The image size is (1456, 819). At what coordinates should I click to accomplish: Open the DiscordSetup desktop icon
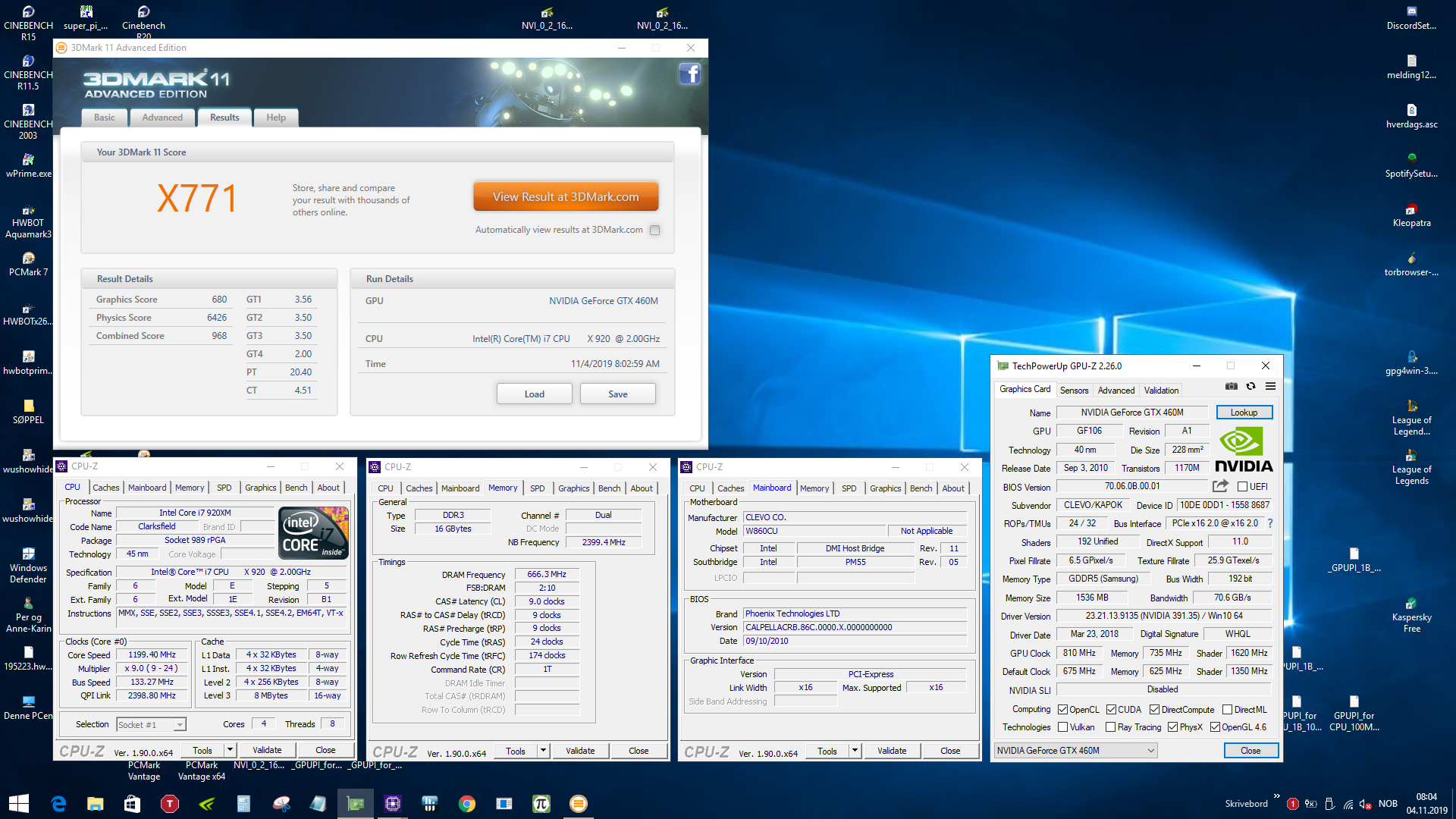[x=1411, y=18]
